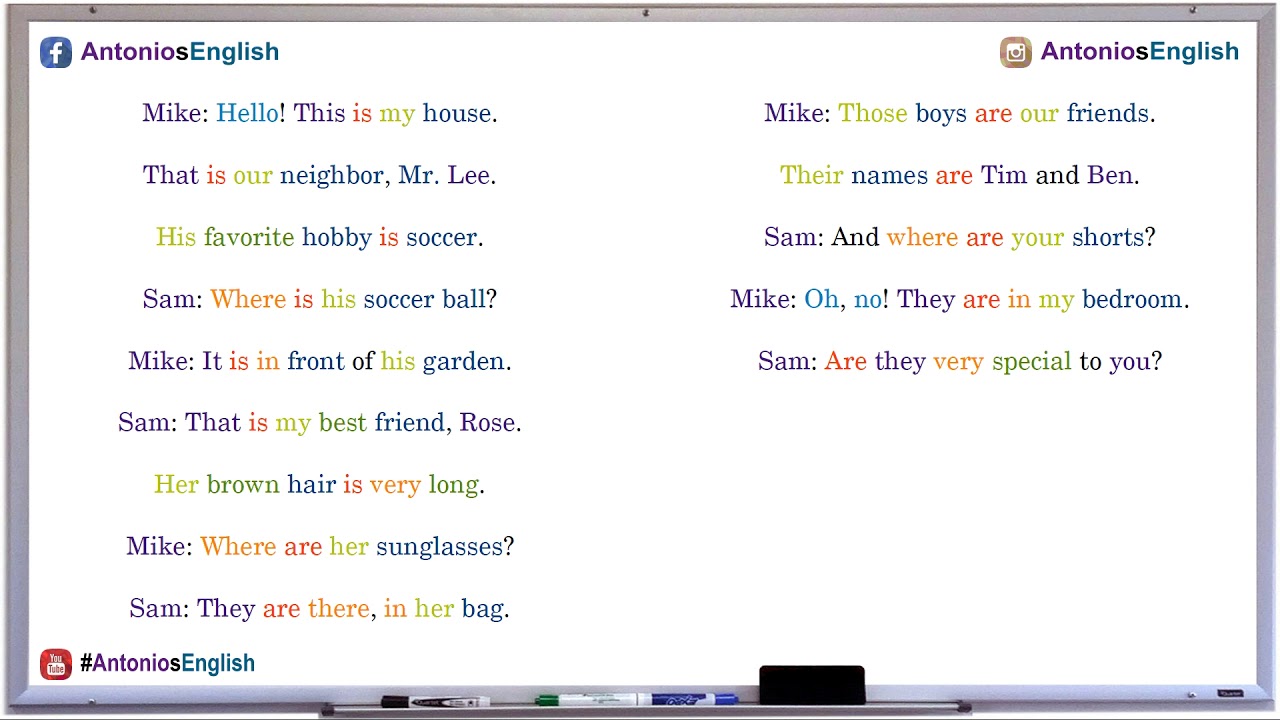
Task: Click the line "Mike: It is in front of his garden."
Action: click(x=320, y=361)
